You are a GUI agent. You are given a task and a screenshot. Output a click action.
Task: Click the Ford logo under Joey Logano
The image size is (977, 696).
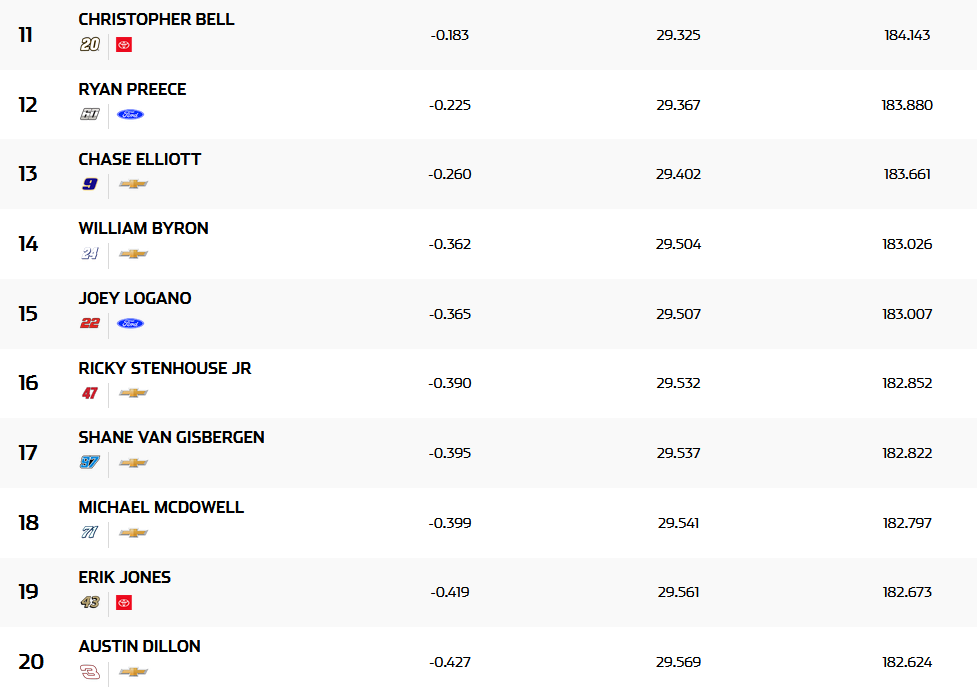[x=130, y=324]
